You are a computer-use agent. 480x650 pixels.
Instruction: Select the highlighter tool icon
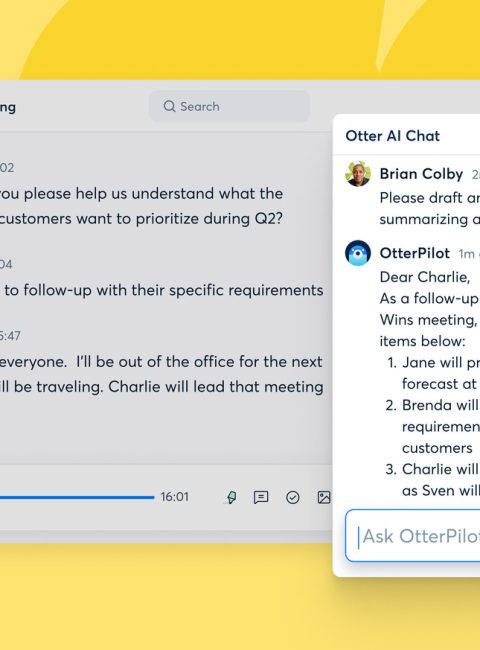231,497
